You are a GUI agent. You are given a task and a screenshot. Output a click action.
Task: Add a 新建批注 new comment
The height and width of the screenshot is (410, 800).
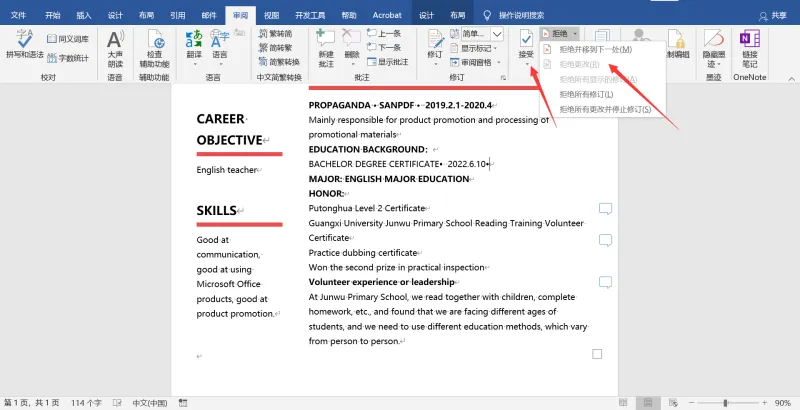pyautogui.click(x=326, y=49)
